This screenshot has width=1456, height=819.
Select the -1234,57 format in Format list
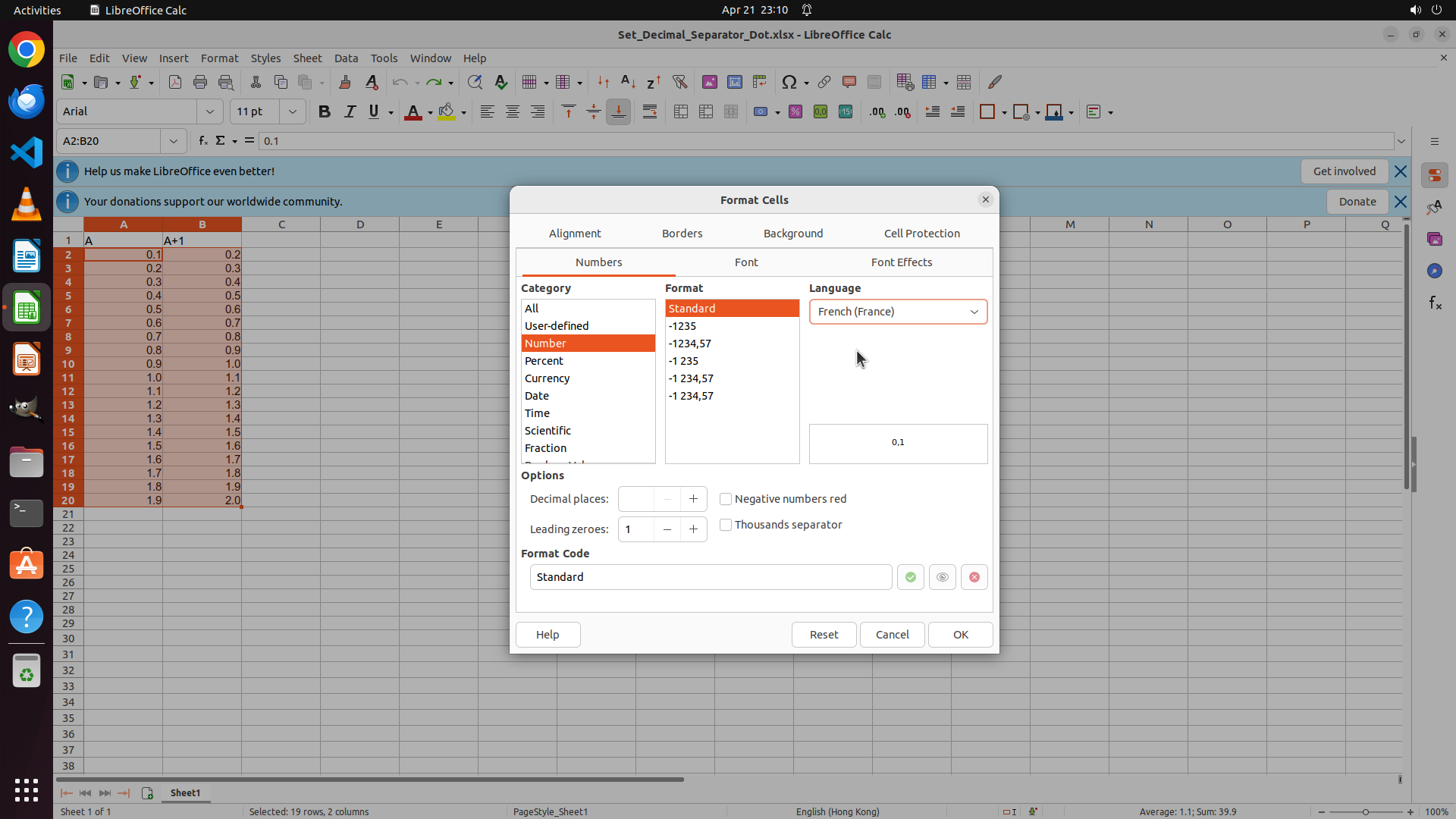(689, 344)
